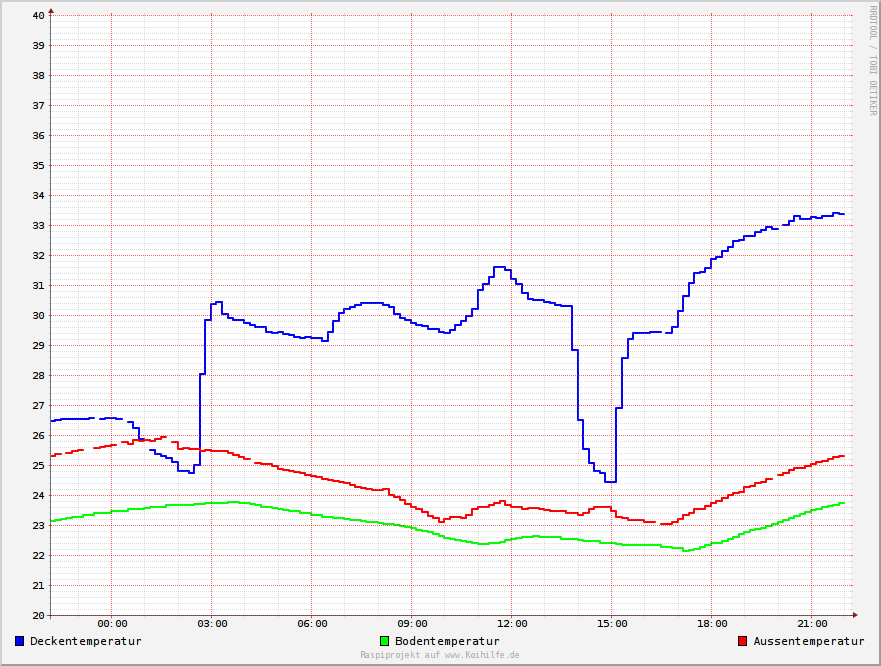The width and height of the screenshot is (881, 666).
Task: Click the blue Deckentemperatur legend swatch
Action: pos(20,641)
